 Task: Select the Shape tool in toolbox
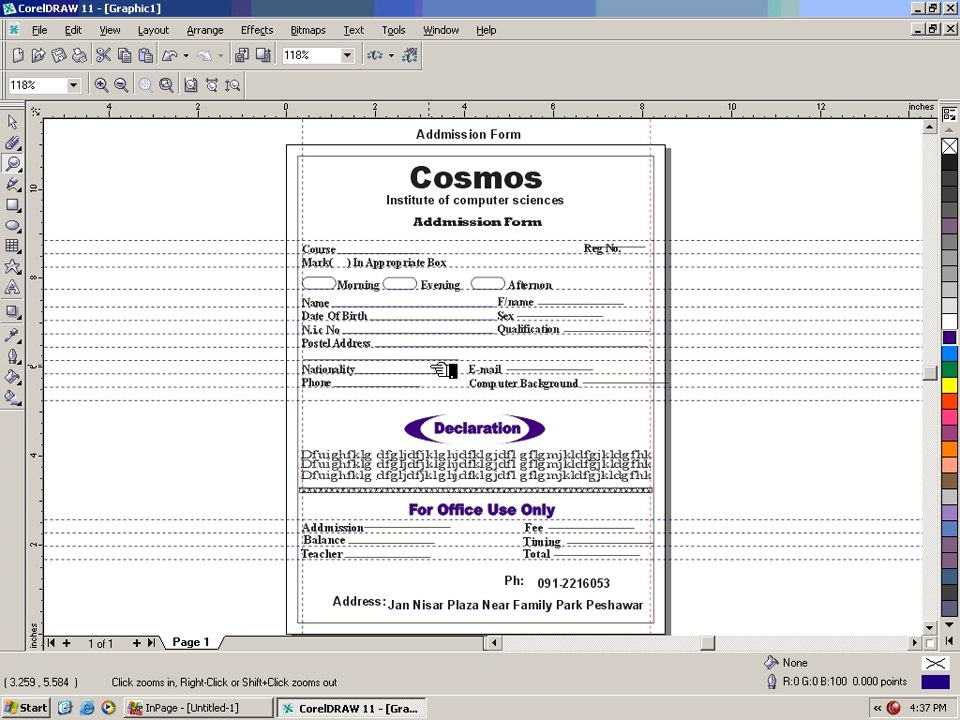tap(12, 143)
